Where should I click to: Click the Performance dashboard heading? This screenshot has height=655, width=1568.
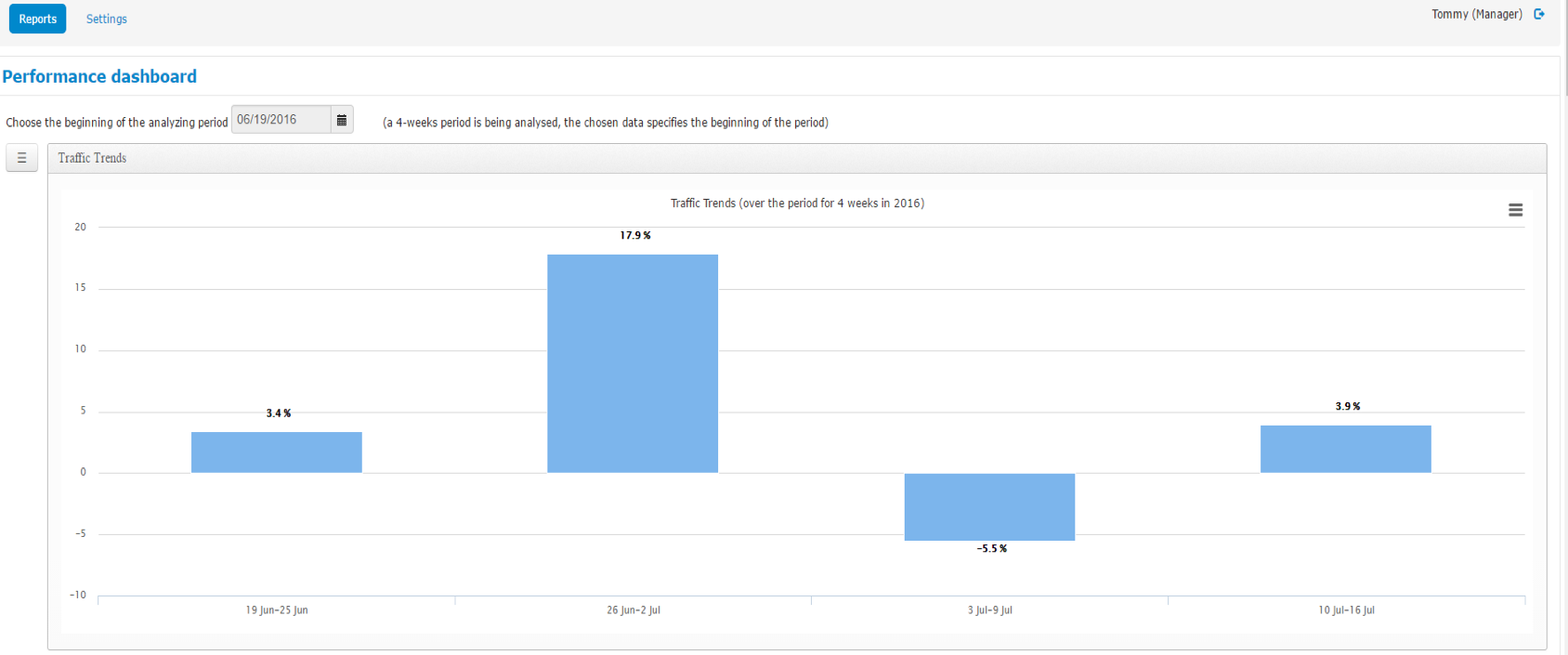(x=99, y=76)
